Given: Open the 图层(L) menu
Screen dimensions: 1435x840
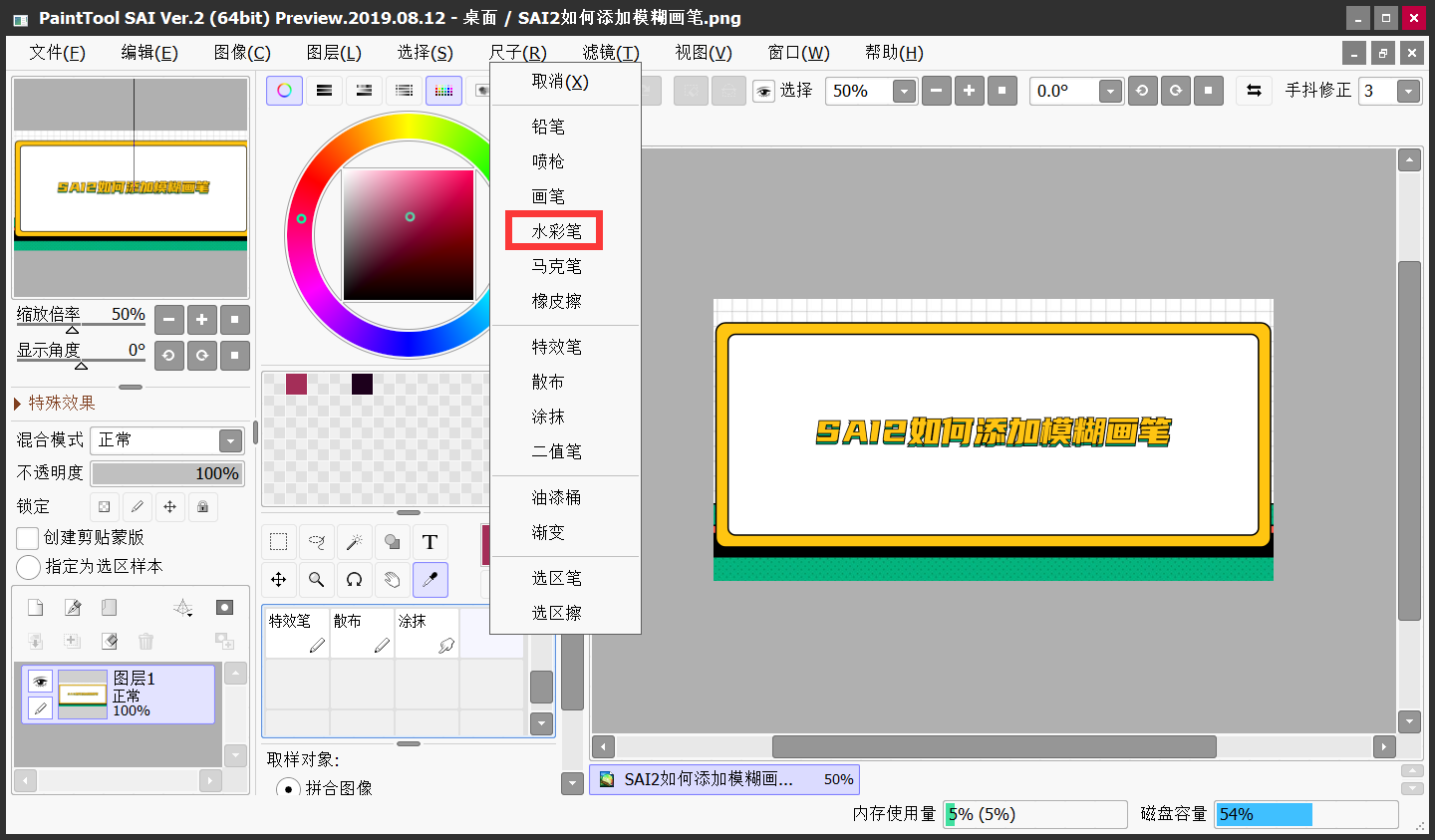Looking at the screenshot, I should point(334,53).
